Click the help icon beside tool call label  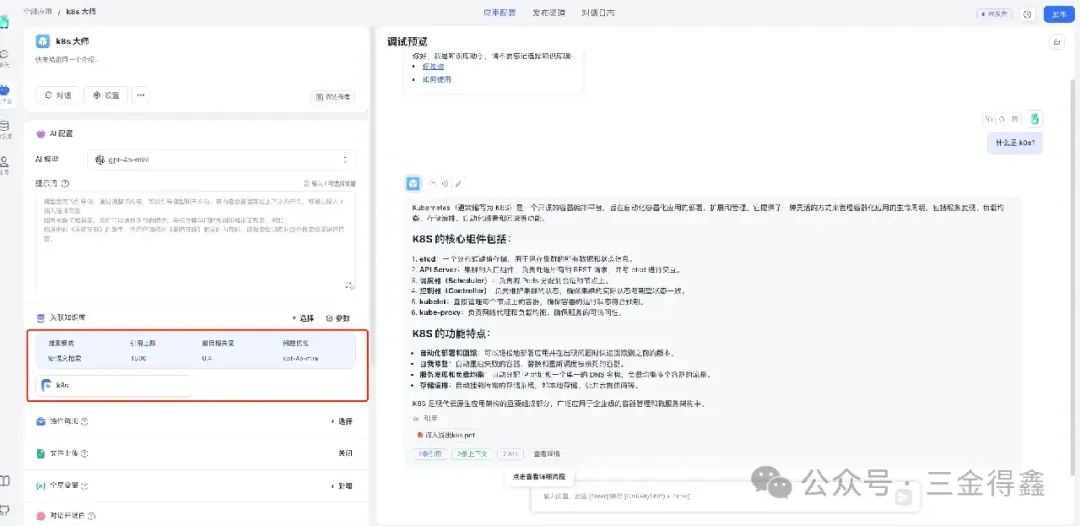click(84, 421)
